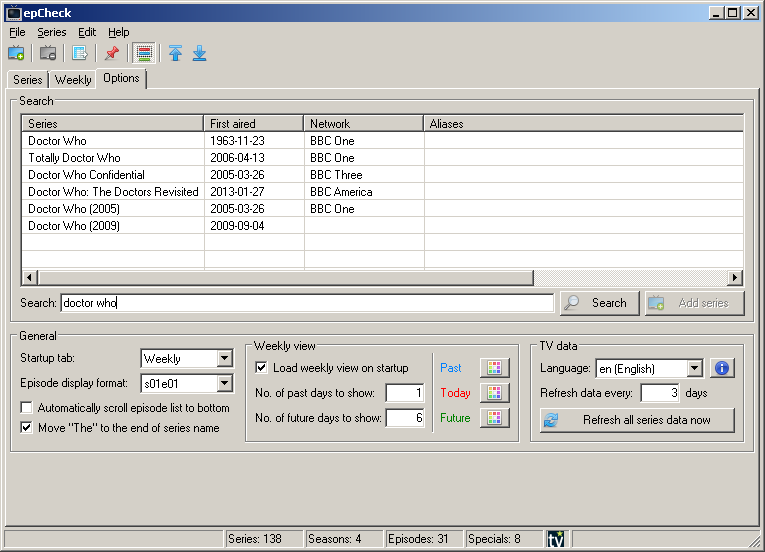
Task: Select the Doctor Who Confidential row
Action: click(x=382, y=175)
